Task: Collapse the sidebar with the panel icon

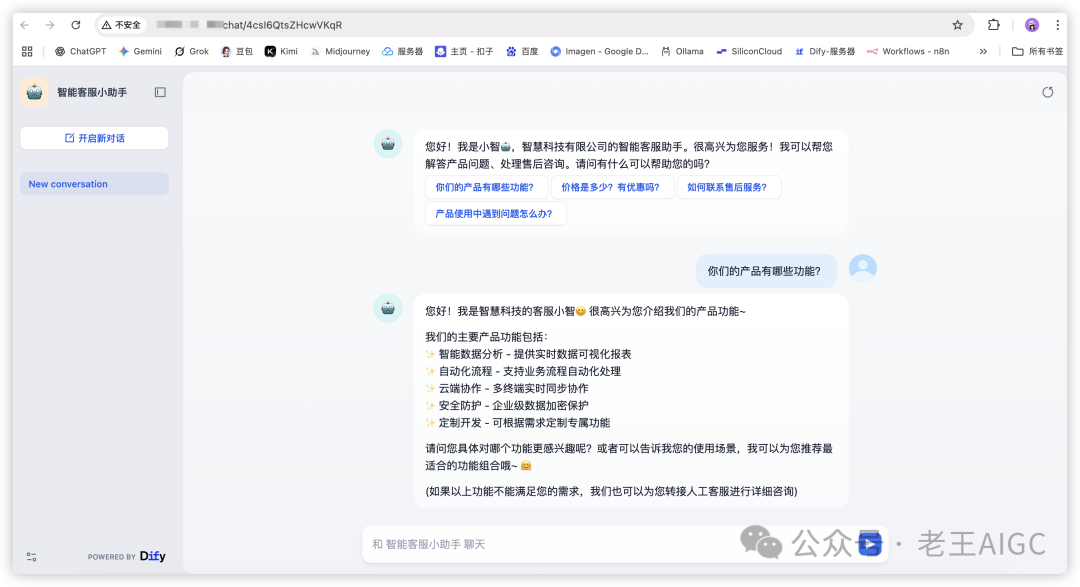Action: click(160, 92)
